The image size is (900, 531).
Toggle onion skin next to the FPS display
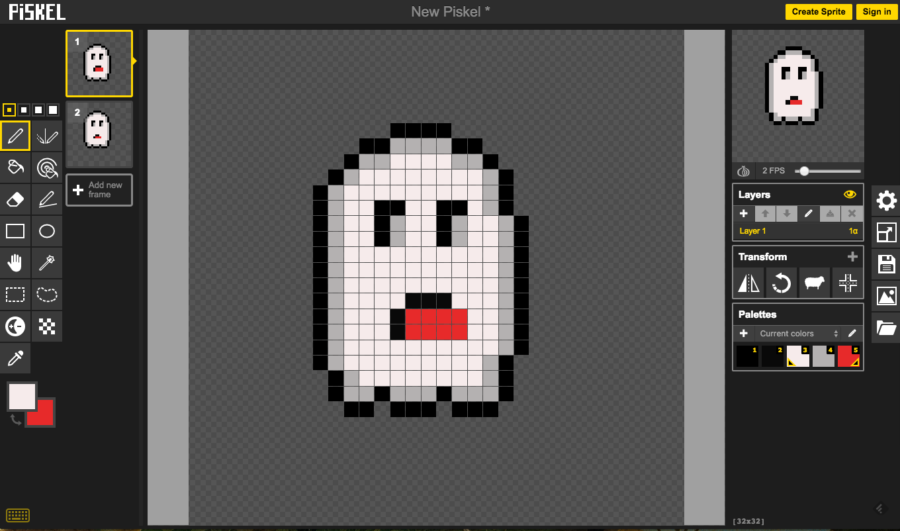click(744, 171)
